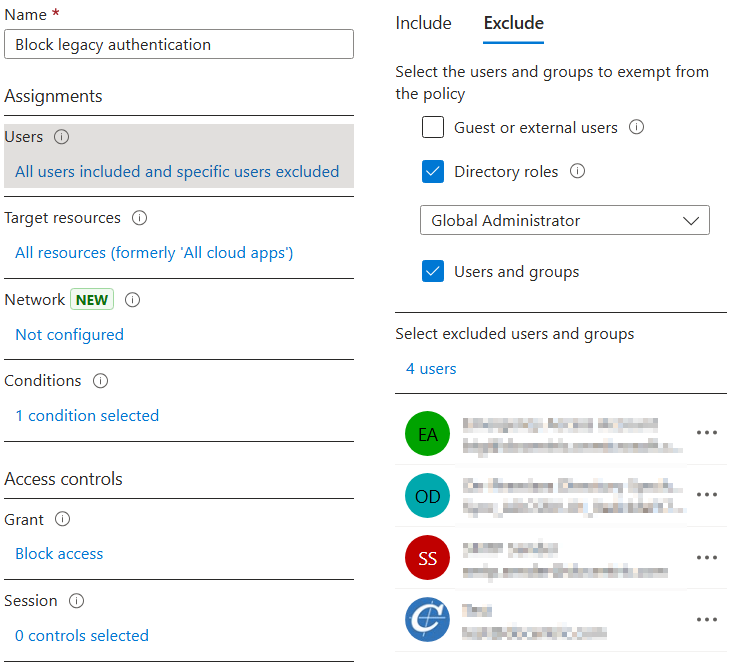Click the info icon beside Target resources
The width and height of the screenshot is (737, 665).
point(140,218)
